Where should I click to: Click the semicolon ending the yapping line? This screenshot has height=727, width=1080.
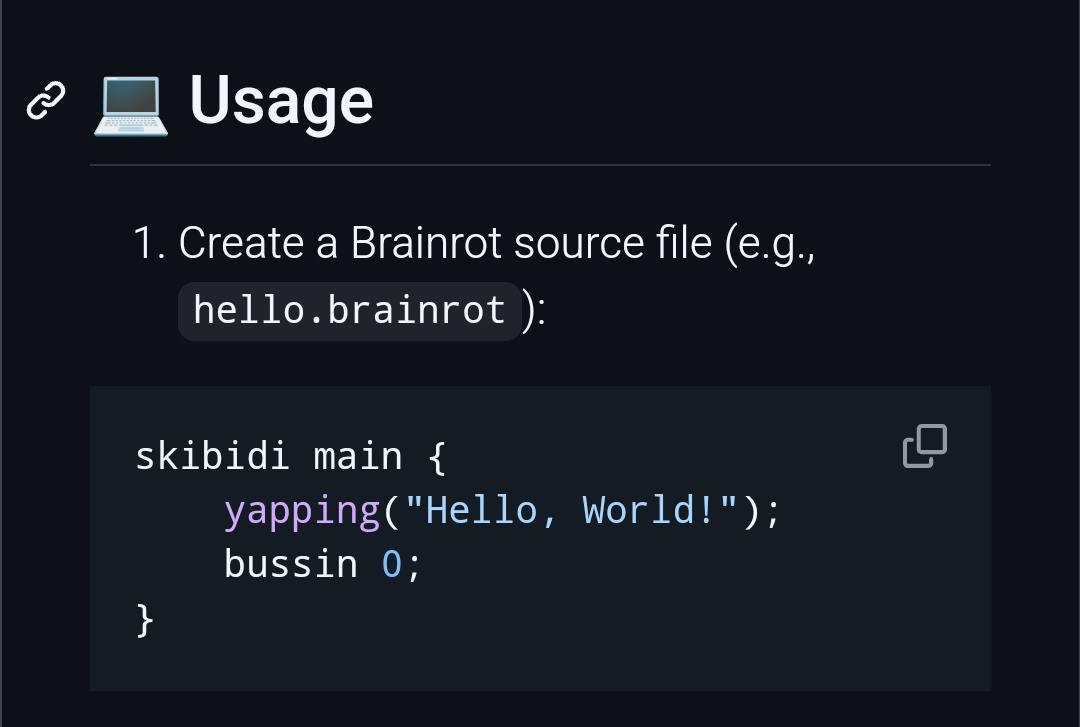[x=775, y=510]
